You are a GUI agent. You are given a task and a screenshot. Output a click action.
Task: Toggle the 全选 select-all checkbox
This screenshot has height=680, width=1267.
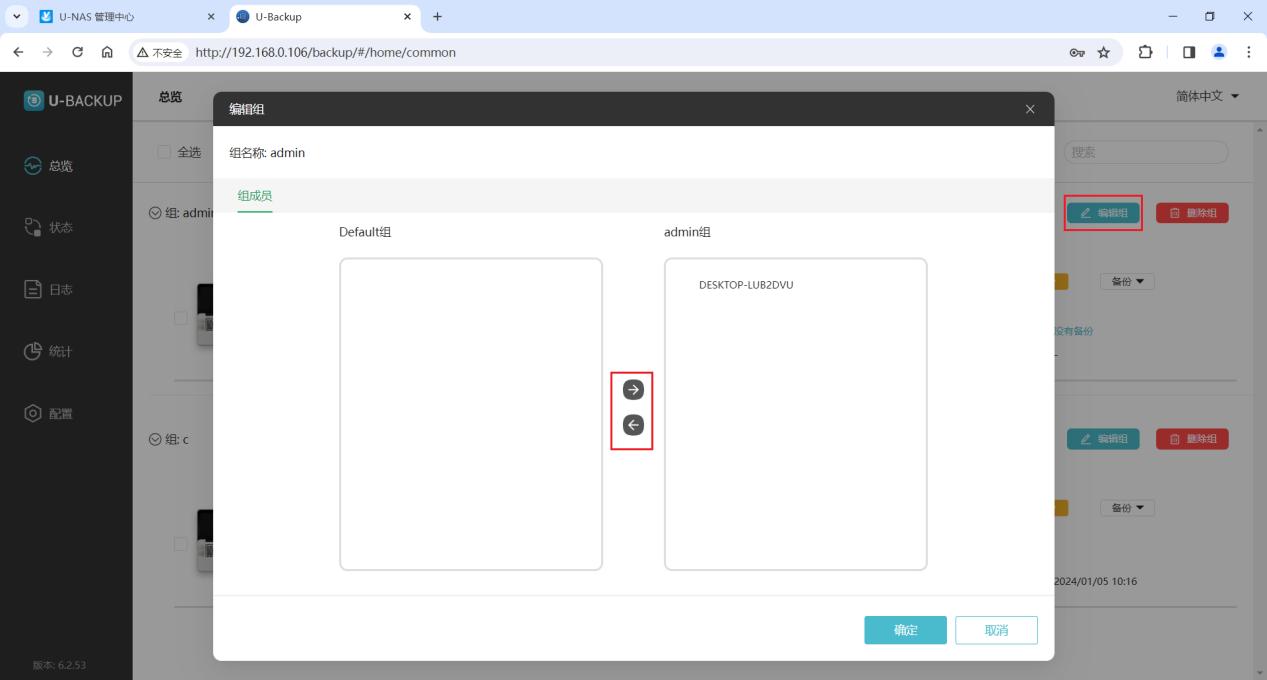tap(164, 152)
